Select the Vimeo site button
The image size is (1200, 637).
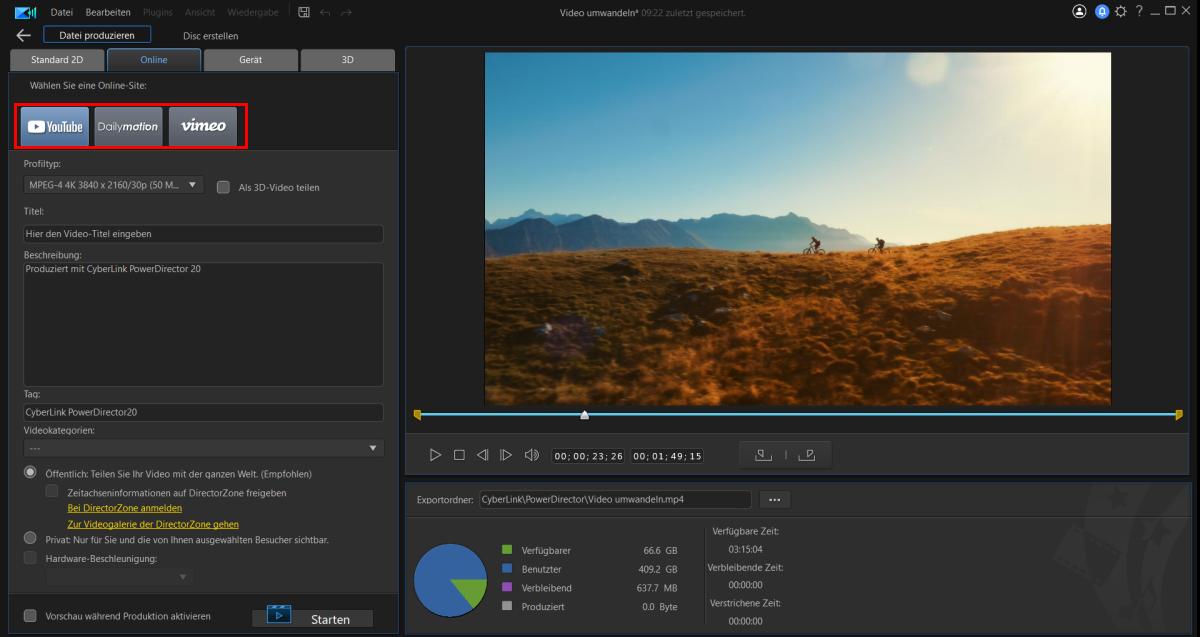[x=203, y=127]
